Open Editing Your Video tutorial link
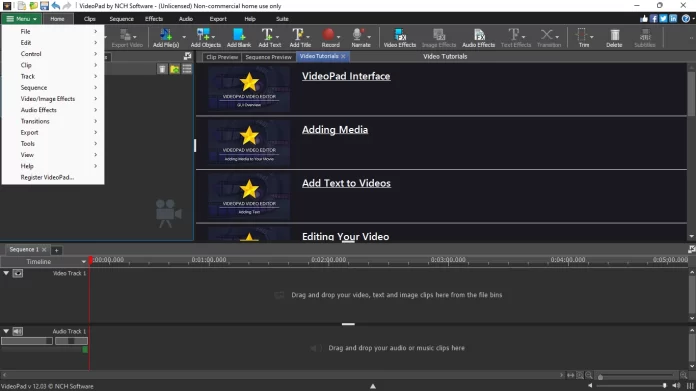The image size is (696, 391). (x=345, y=237)
